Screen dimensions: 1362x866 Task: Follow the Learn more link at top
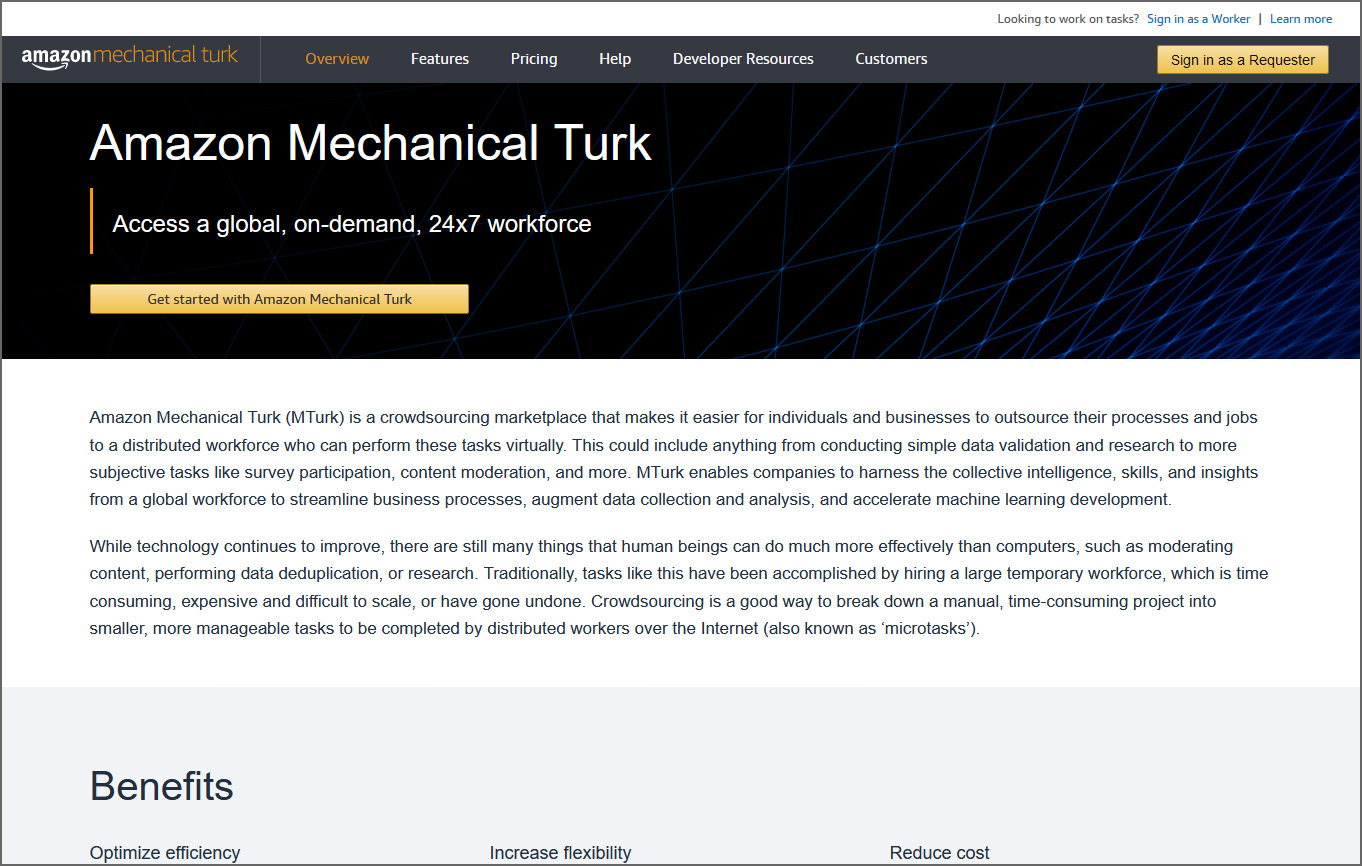[x=1300, y=19]
